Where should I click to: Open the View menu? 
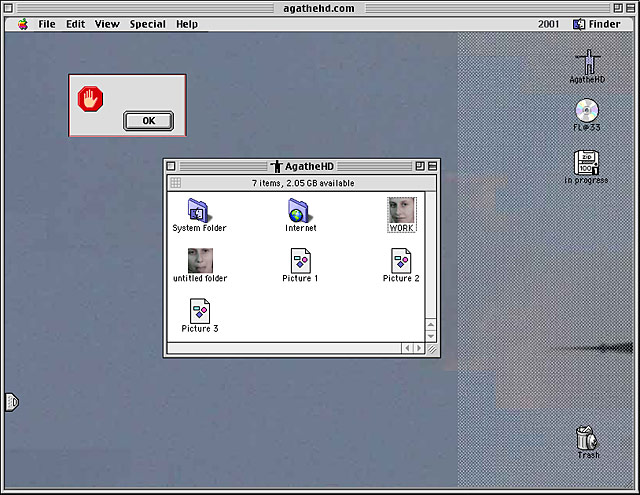point(107,24)
